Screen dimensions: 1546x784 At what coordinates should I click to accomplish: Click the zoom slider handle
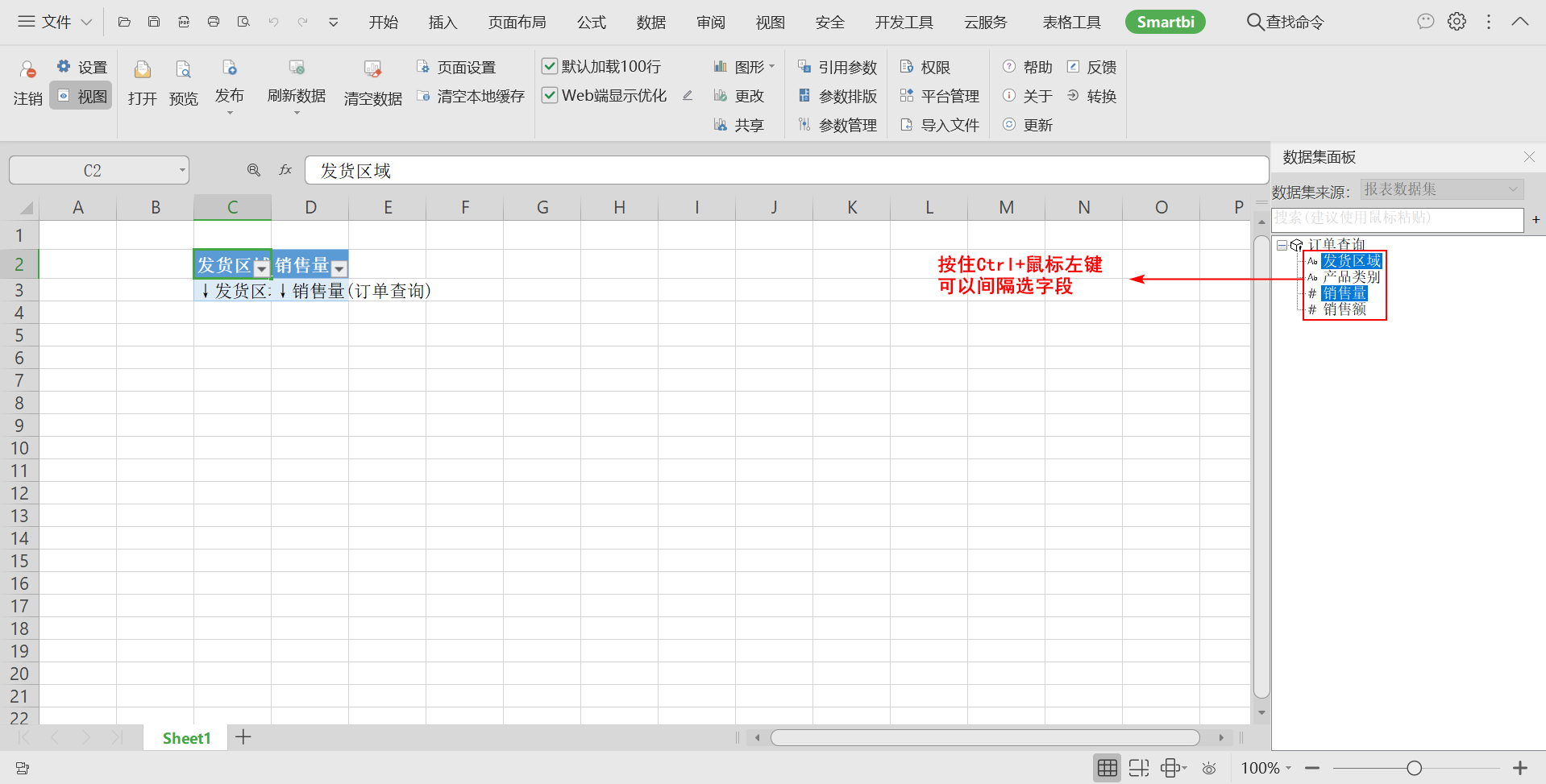click(x=1414, y=769)
